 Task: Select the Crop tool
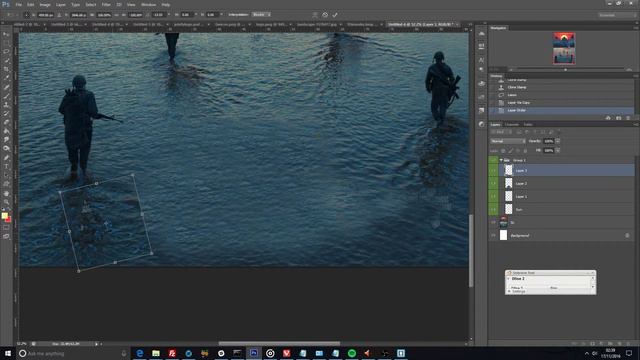click(6, 69)
